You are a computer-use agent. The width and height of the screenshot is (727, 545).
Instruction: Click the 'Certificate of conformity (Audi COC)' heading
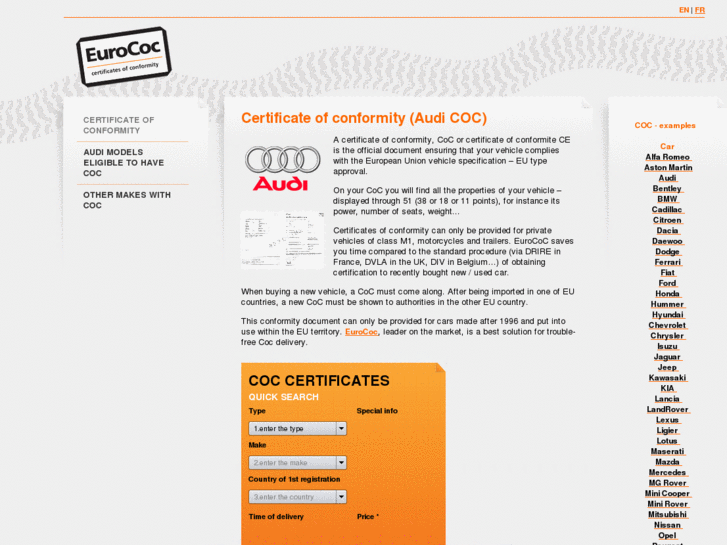(x=364, y=118)
